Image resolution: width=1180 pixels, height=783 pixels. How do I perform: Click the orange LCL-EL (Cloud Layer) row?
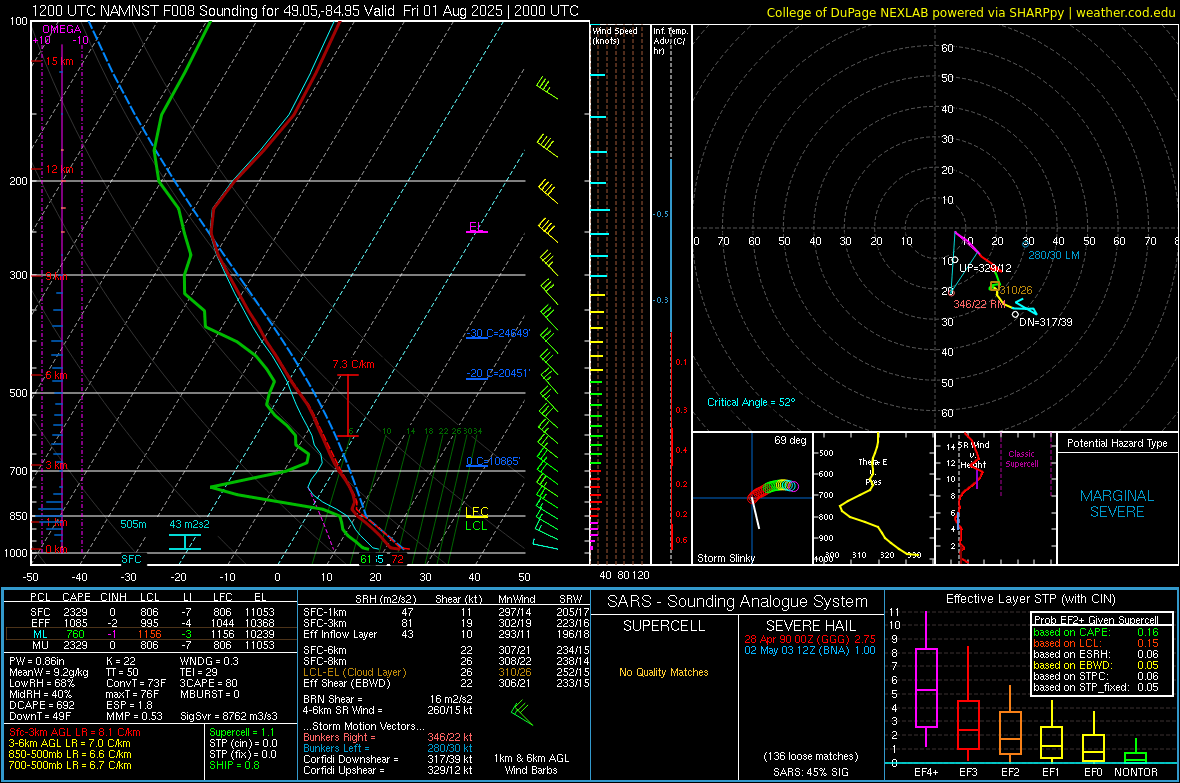[x=446, y=672]
